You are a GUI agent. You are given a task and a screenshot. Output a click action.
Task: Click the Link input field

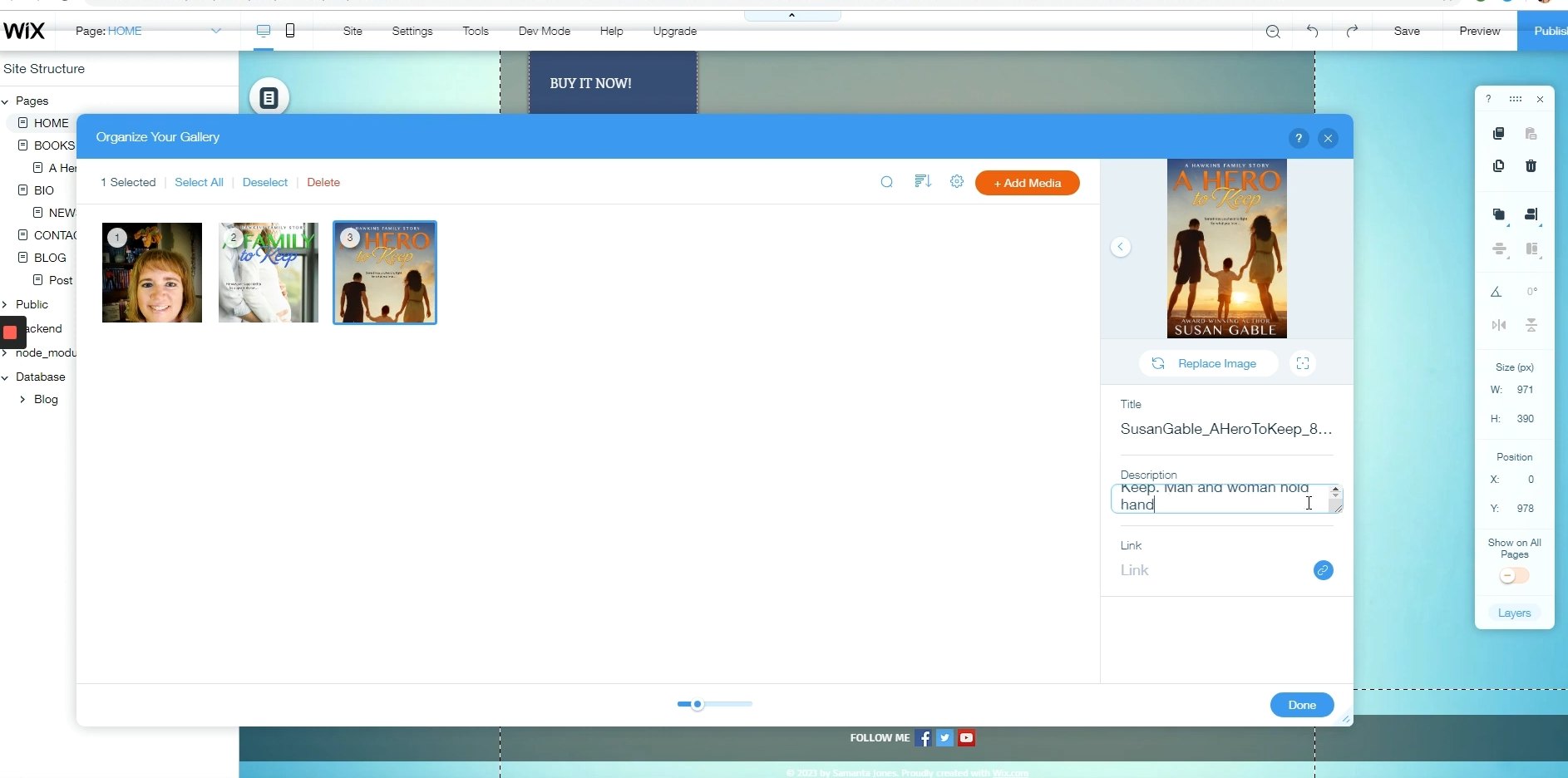(x=1213, y=570)
